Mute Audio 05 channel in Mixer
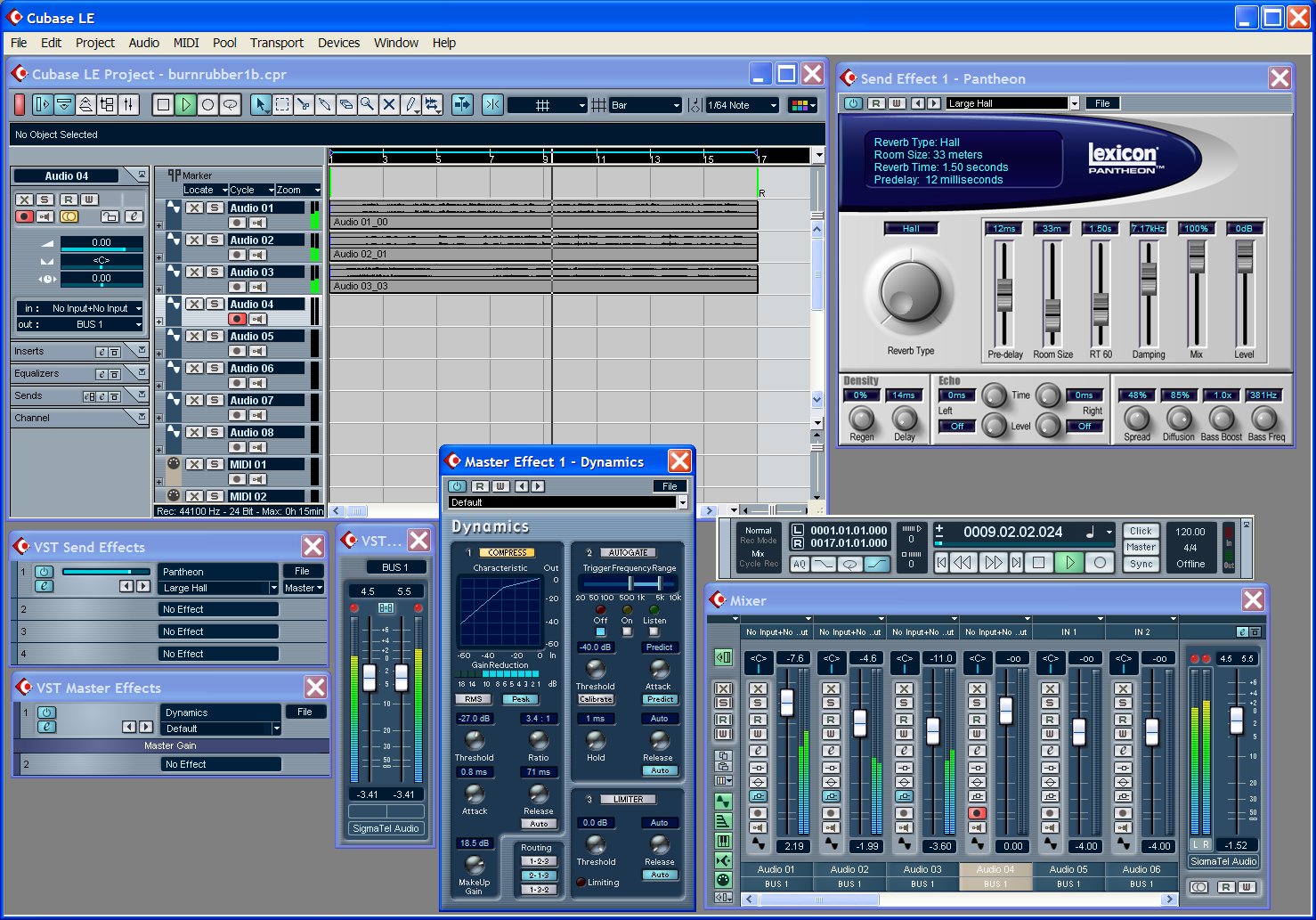This screenshot has height=920, width=1316. [x=1050, y=688]
